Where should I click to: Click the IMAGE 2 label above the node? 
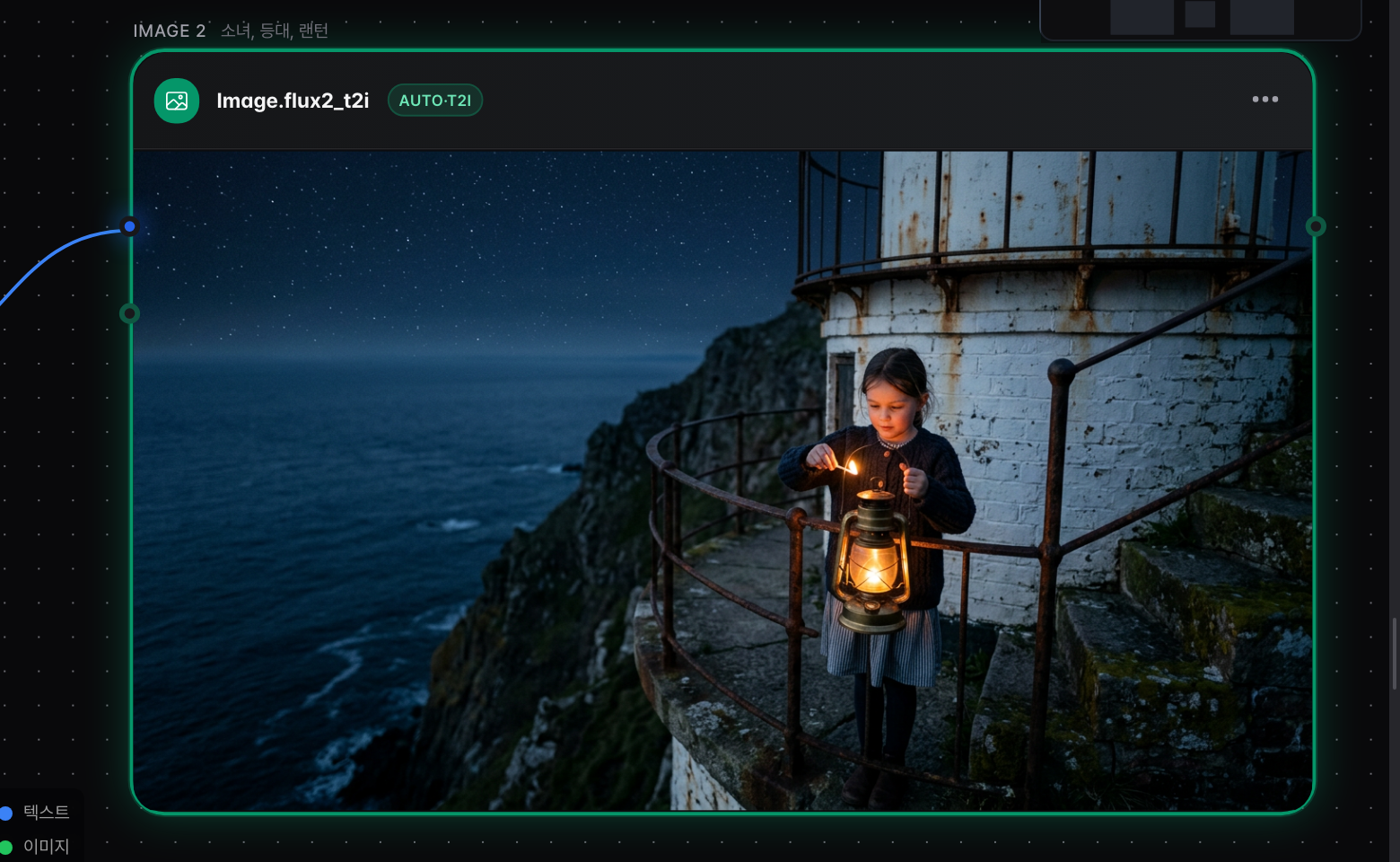[170, 31]
